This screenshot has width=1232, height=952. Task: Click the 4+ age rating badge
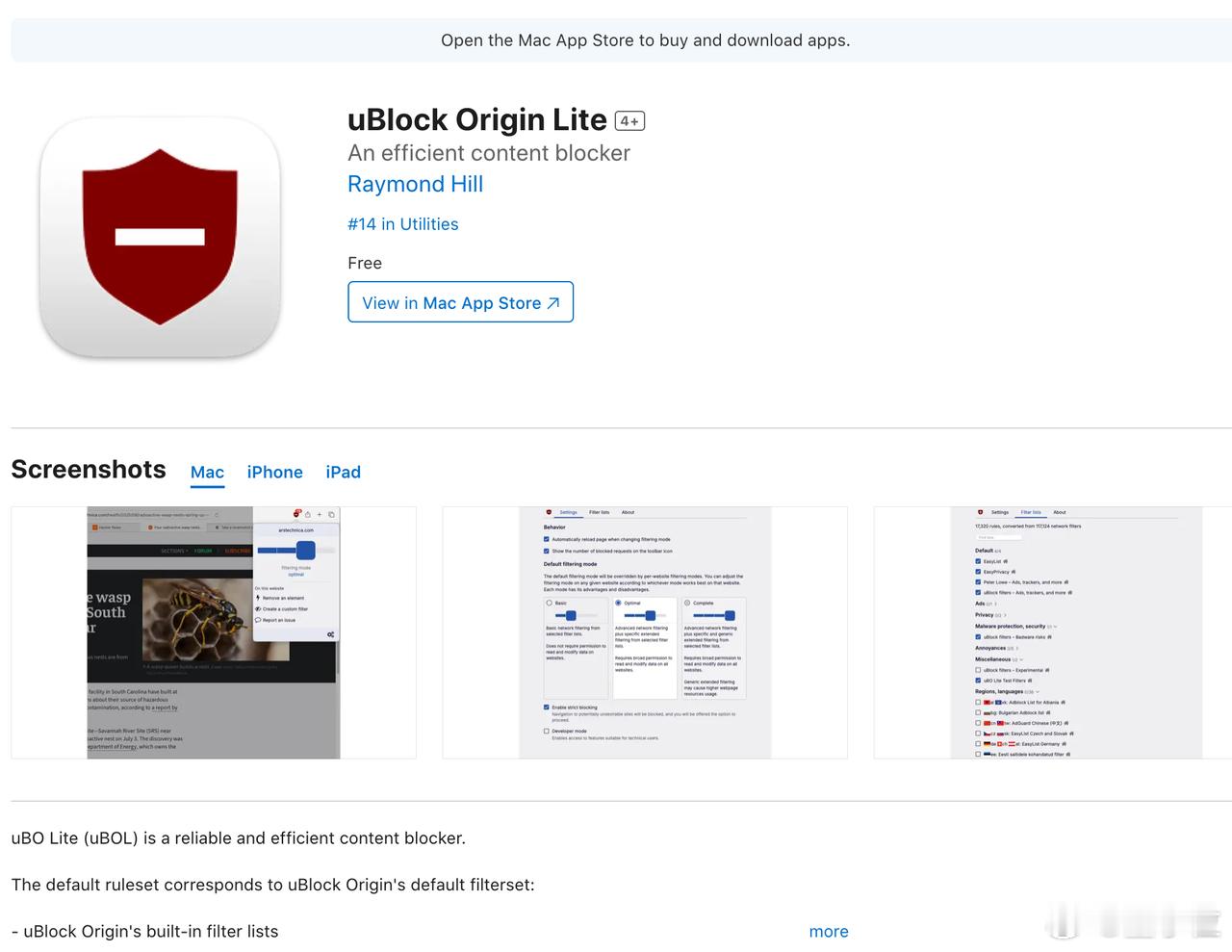pos(629,121)
